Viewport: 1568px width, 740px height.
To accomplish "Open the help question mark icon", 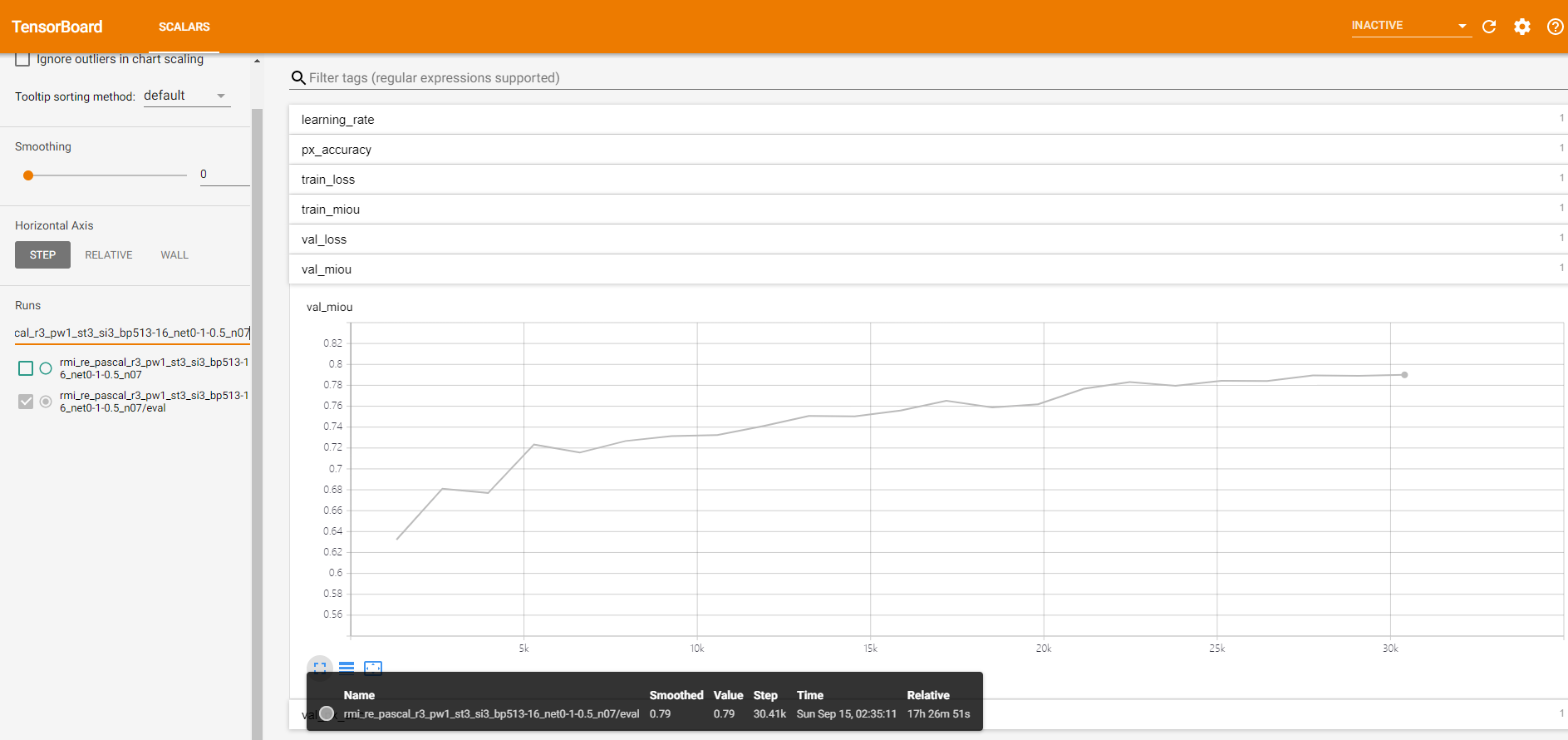I will pyautogui.click(x=1555, y=27).
